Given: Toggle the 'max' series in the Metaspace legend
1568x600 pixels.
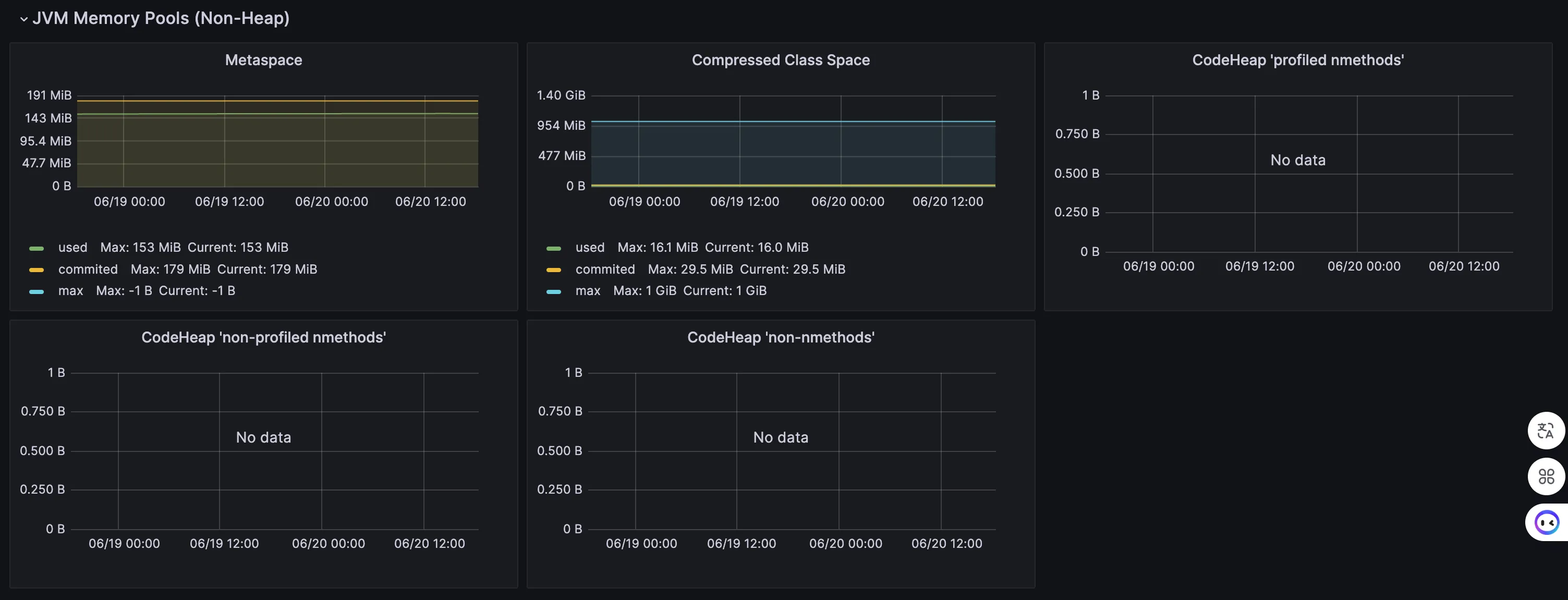Looking at the screenshot, I should click(70, 290).
